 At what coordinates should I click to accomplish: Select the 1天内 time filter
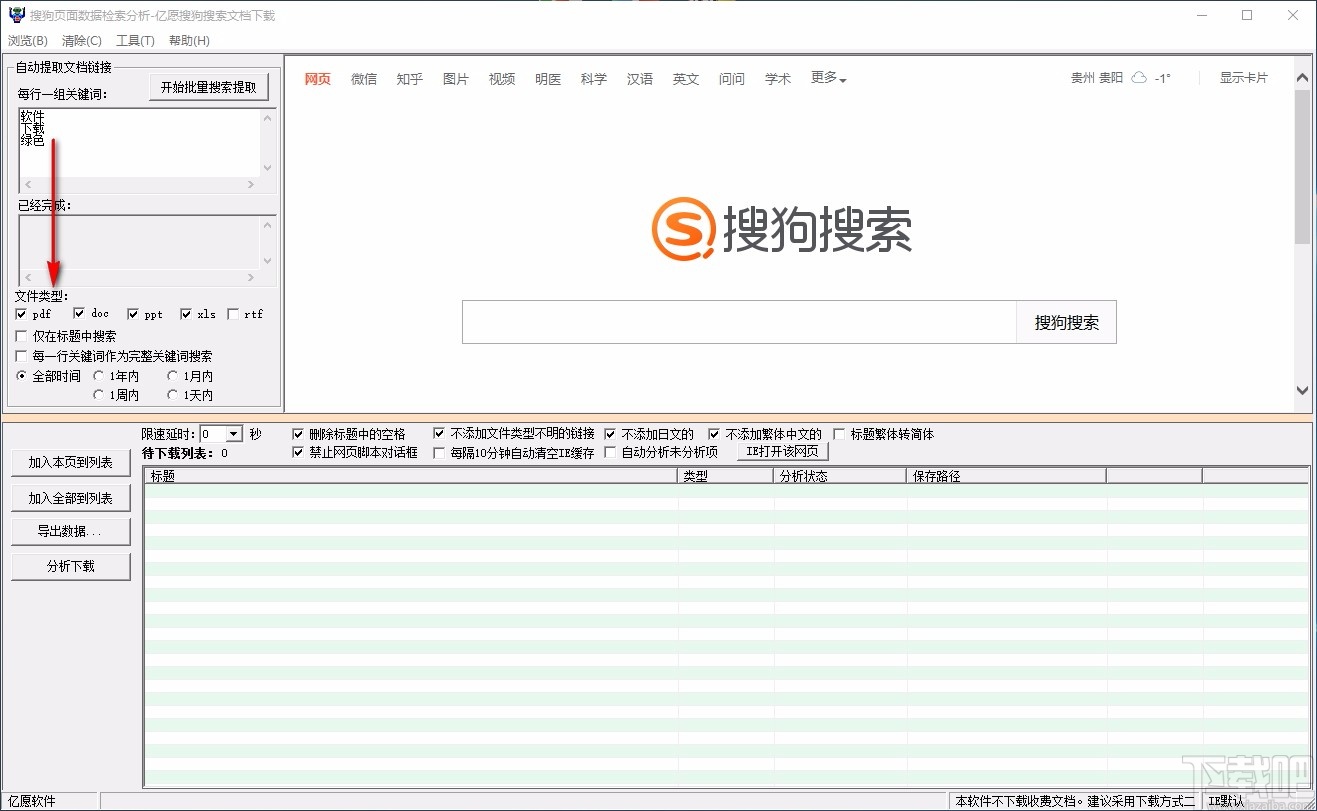[x=174, y=394]
